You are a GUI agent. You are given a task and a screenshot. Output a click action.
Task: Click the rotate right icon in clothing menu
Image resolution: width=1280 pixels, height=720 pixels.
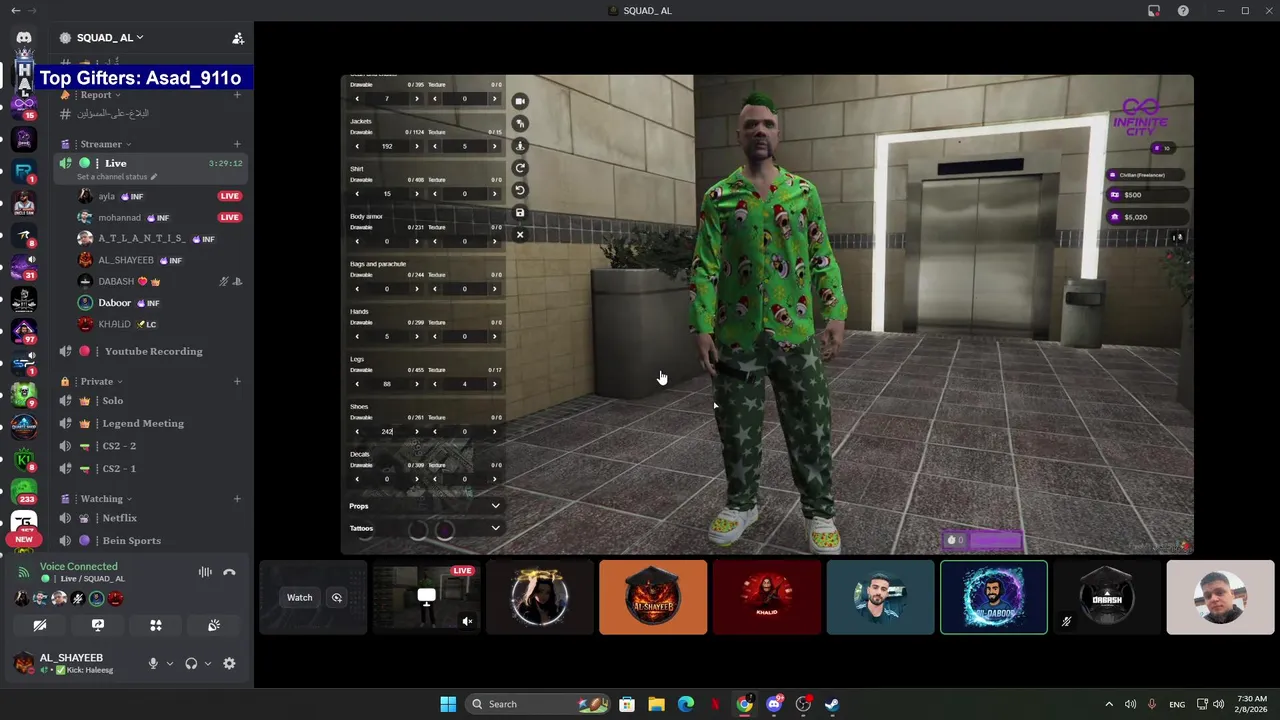pyautogui.click(x=520, y=168)
